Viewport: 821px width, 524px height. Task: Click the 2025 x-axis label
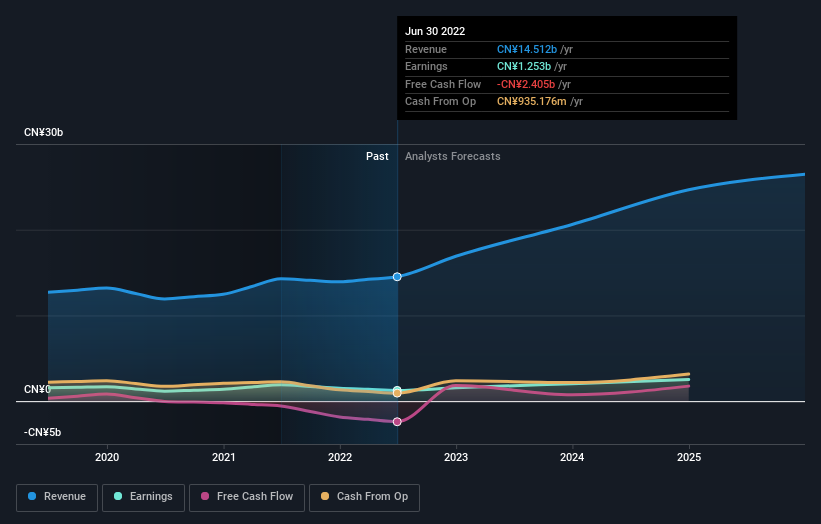689,457
